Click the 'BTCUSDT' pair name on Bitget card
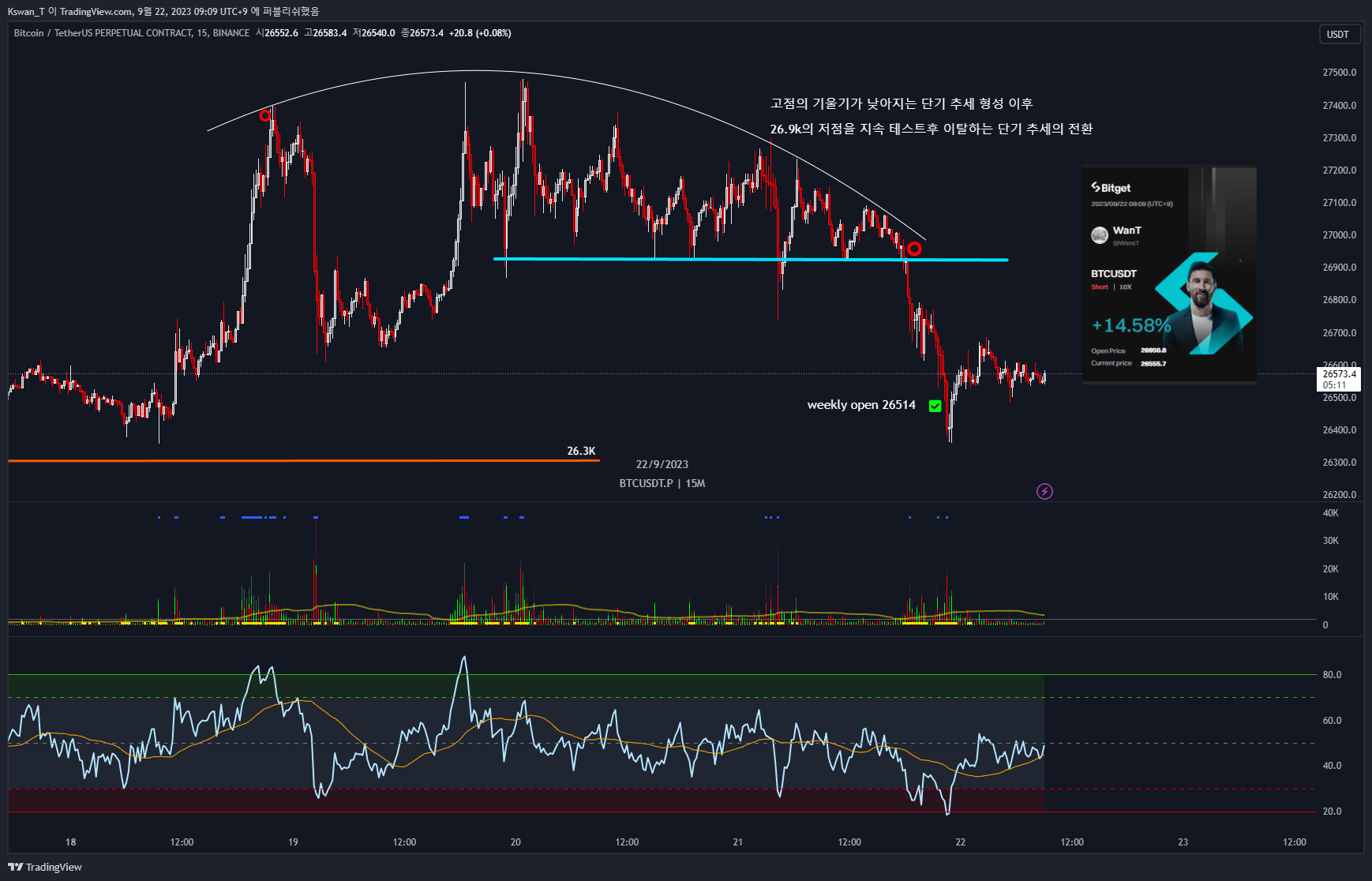Screen dimensions: 1372x881 [x=1114, y=274]
